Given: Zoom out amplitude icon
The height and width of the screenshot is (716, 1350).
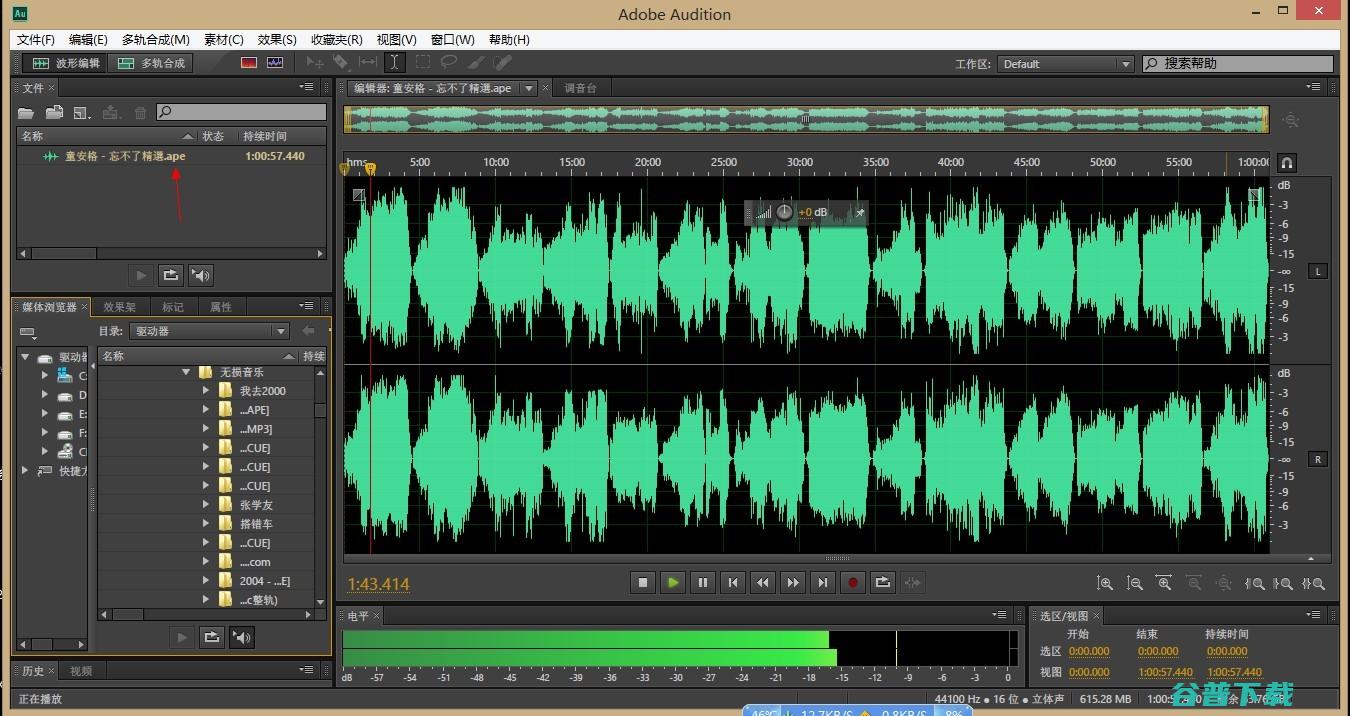Looking at the screenshot, I should point(1135,583).
